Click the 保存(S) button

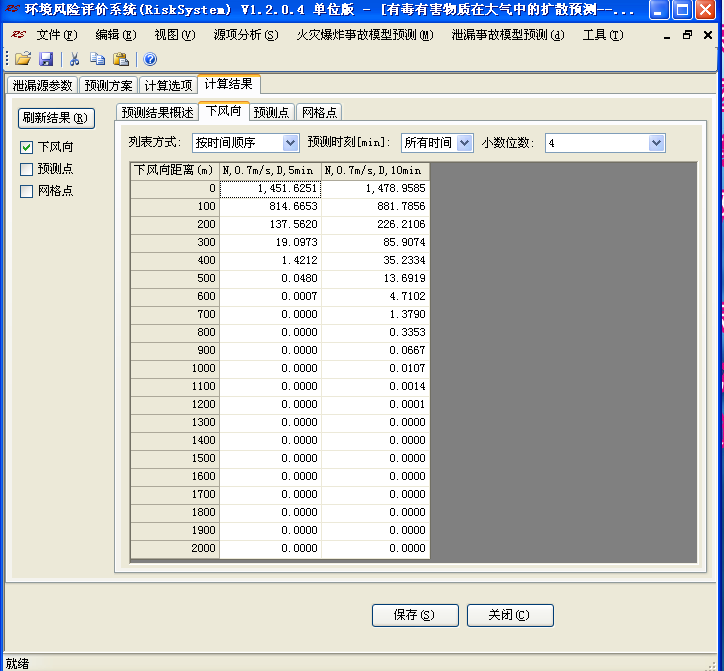(x=415, y=615)
